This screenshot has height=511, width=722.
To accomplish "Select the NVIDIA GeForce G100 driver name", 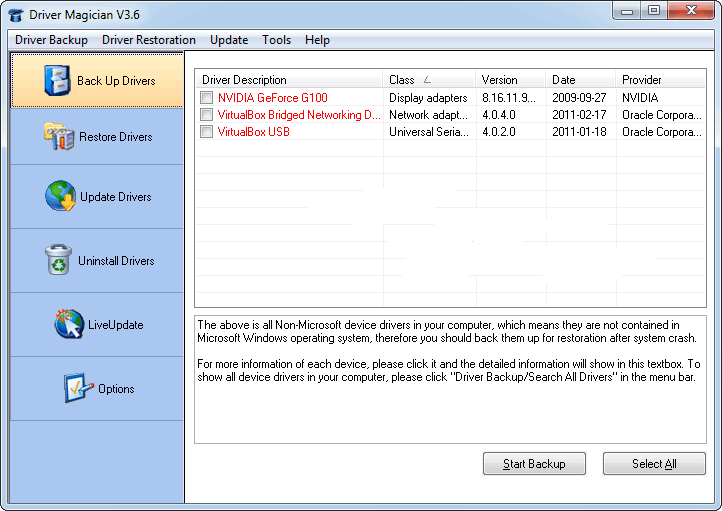I will (273, 98).
